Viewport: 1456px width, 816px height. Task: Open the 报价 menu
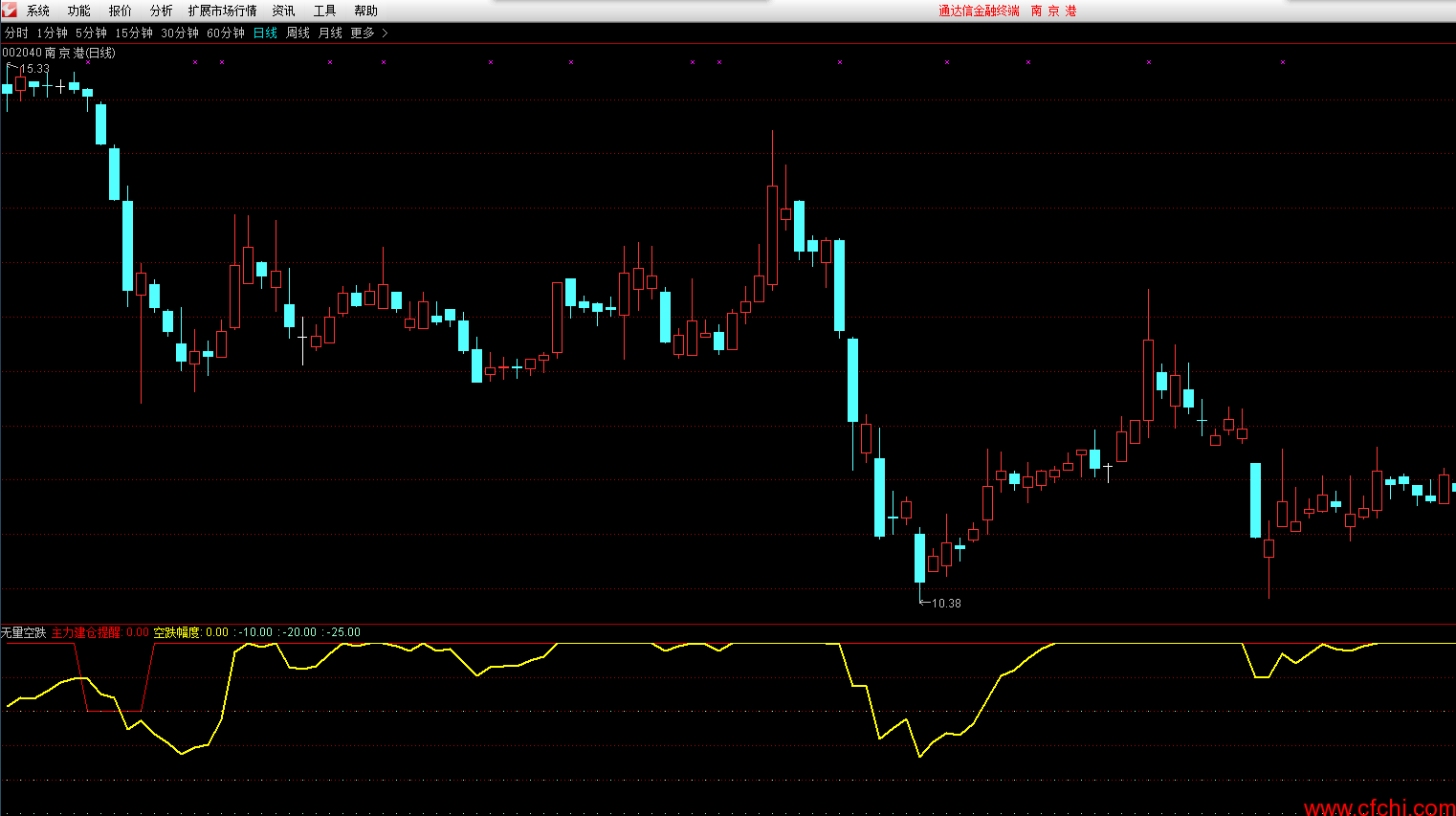[121, 11]
